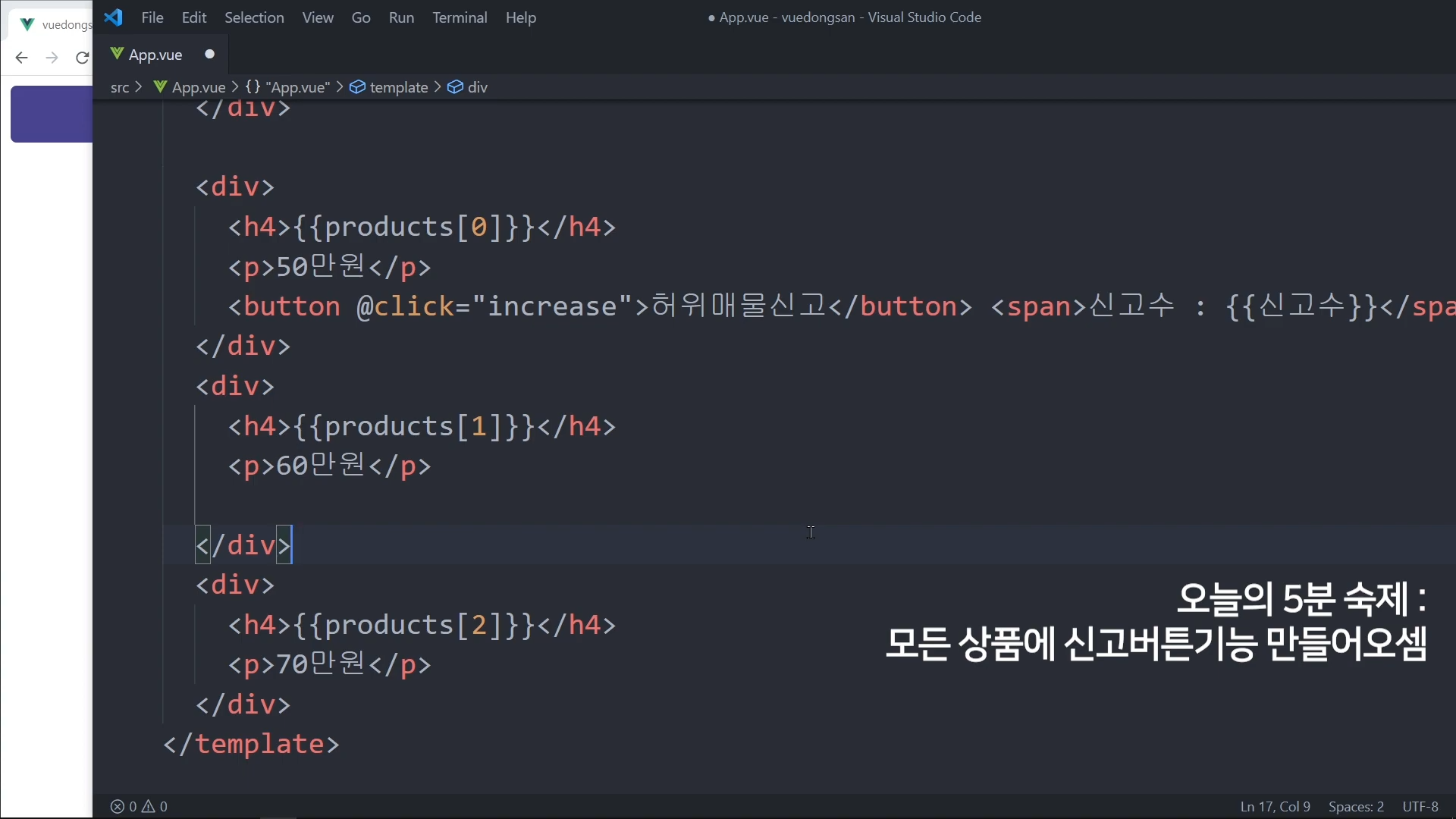The image size is (1456, 819).
Task: Select the App.vue editor tab
Action: 155,55
